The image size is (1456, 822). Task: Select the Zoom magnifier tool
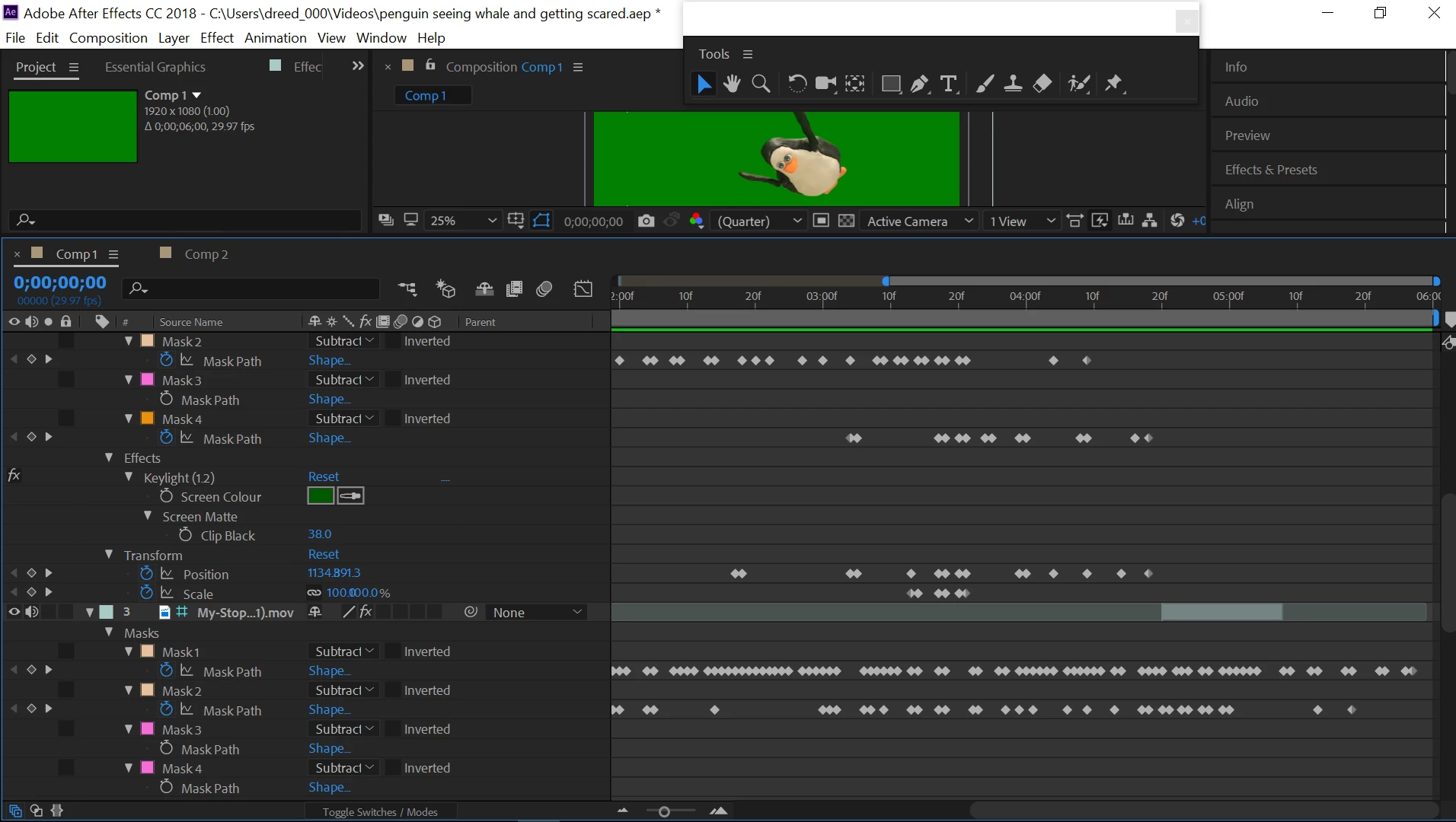[761, 84]
